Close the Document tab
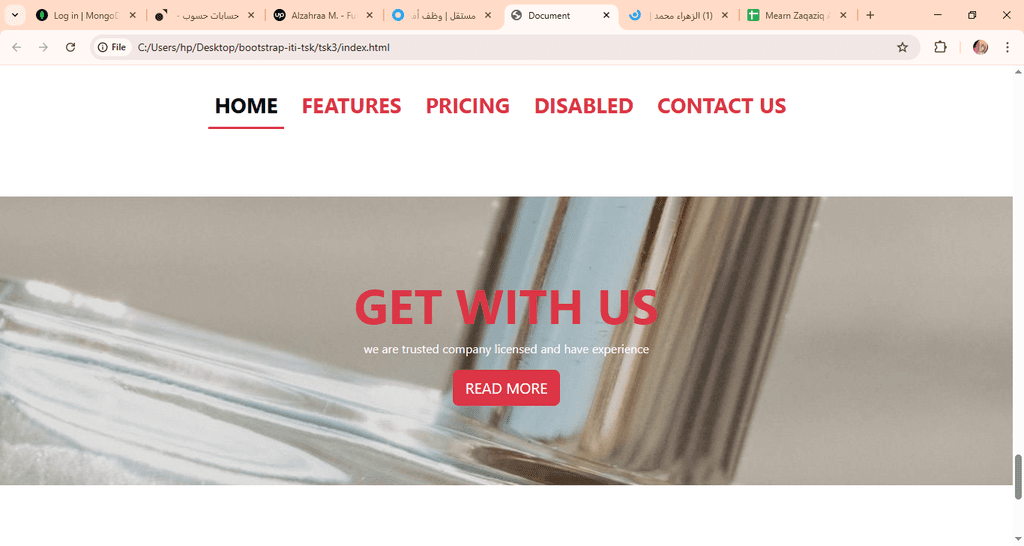 [605, 15]
